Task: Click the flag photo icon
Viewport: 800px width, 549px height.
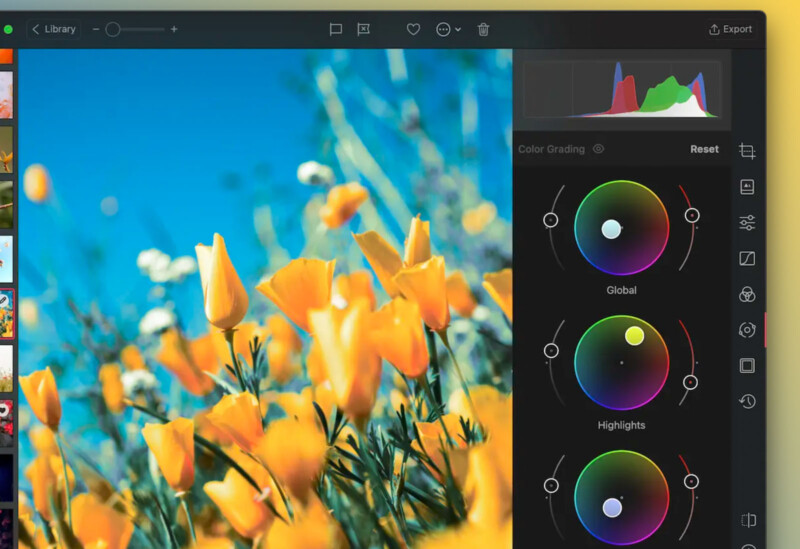Action: pos(336,30)
